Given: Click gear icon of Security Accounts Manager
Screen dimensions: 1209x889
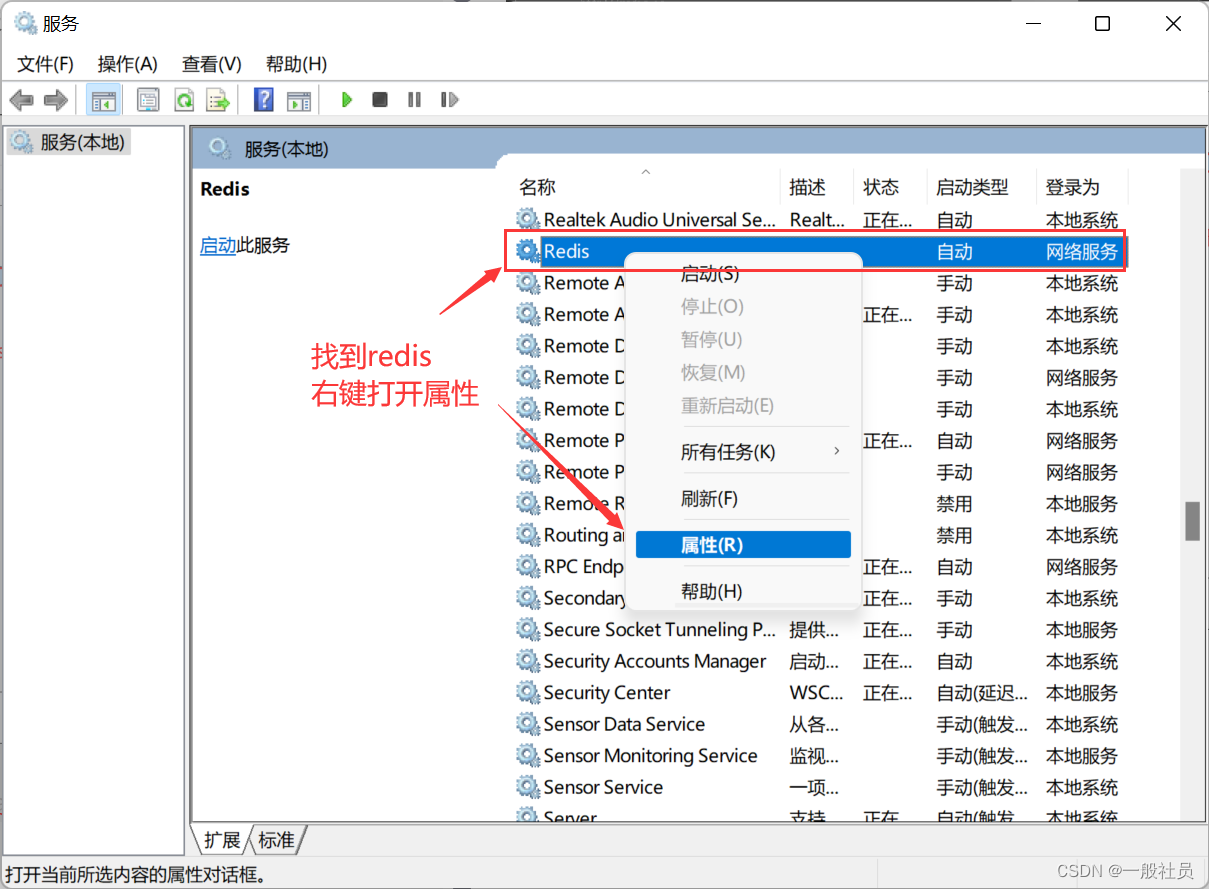Looking at the screenshot, I should click(527, 661).
